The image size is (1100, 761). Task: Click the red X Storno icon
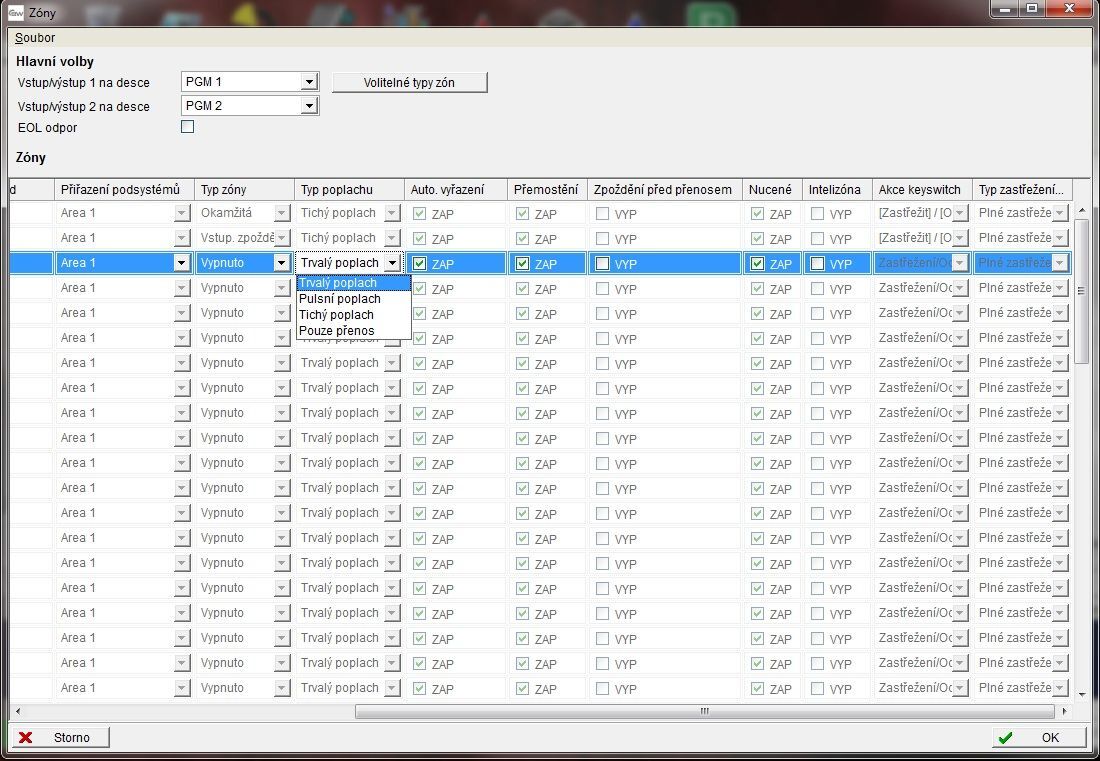pyautogui.click(x=26, y=737)
